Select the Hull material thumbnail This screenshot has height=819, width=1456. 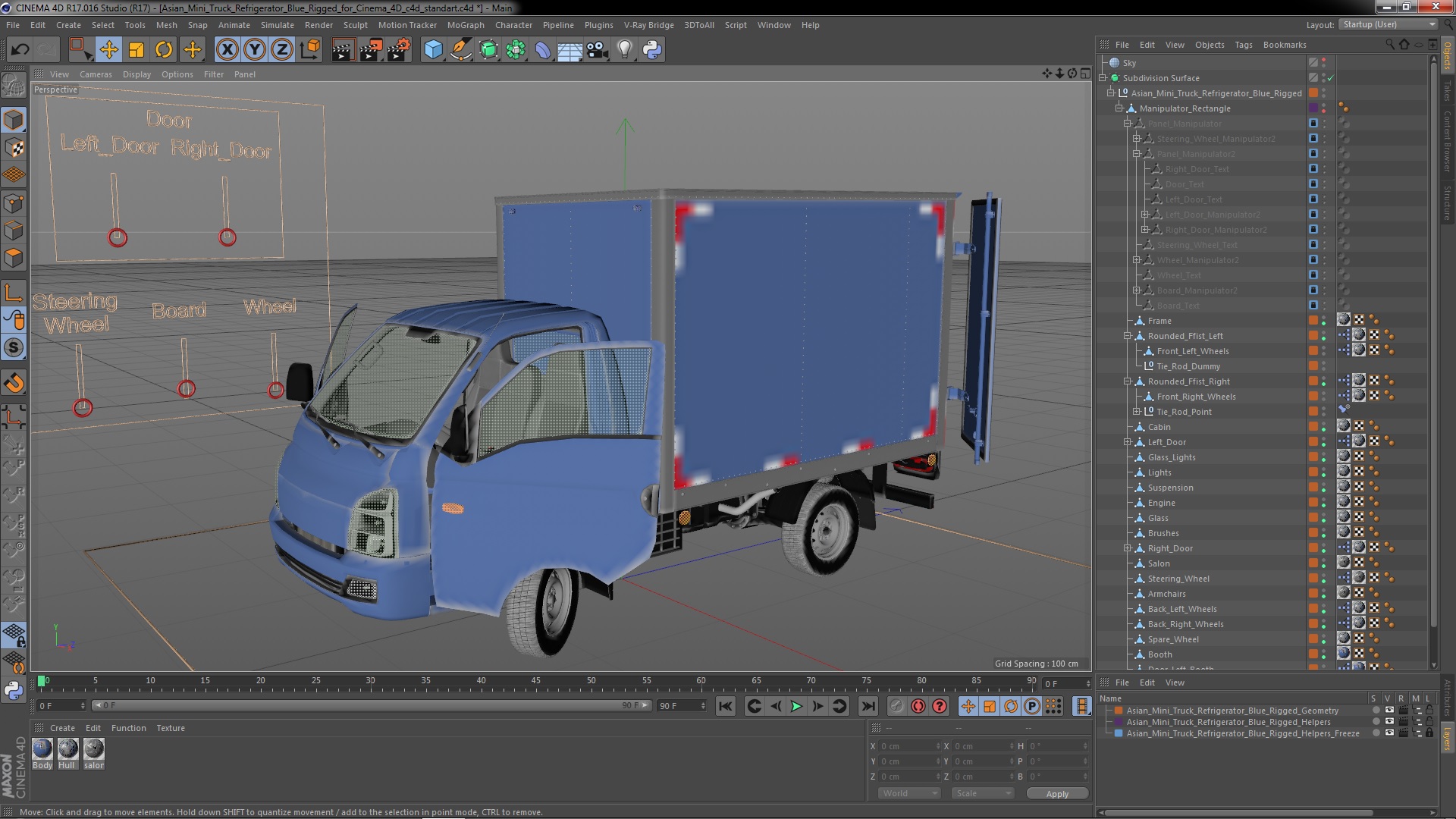point(67,749)
